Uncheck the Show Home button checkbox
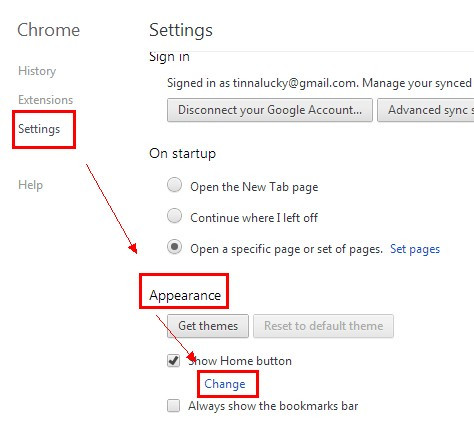This screenshot has width=474, height=422. tap(173, 361)
